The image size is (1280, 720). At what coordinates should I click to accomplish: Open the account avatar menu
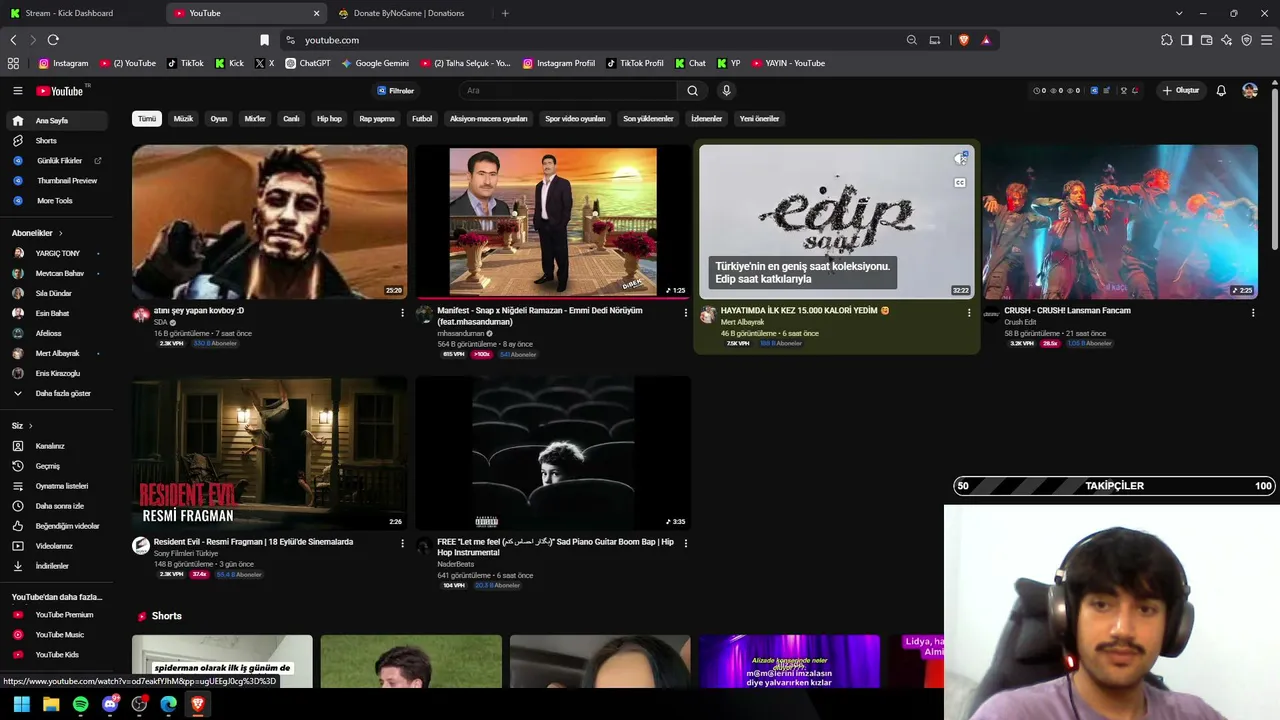click(1250, 90)
